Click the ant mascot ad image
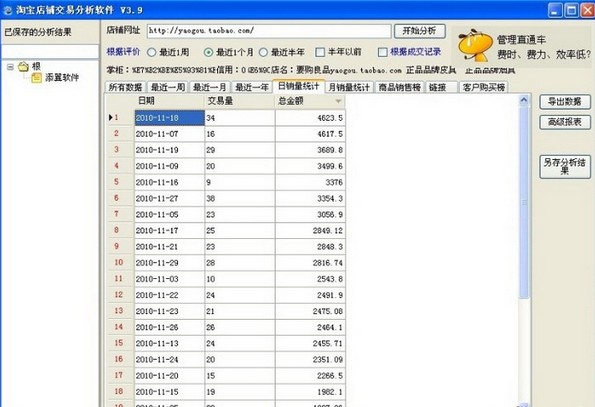Screen dimensions: 595x407 474,46
